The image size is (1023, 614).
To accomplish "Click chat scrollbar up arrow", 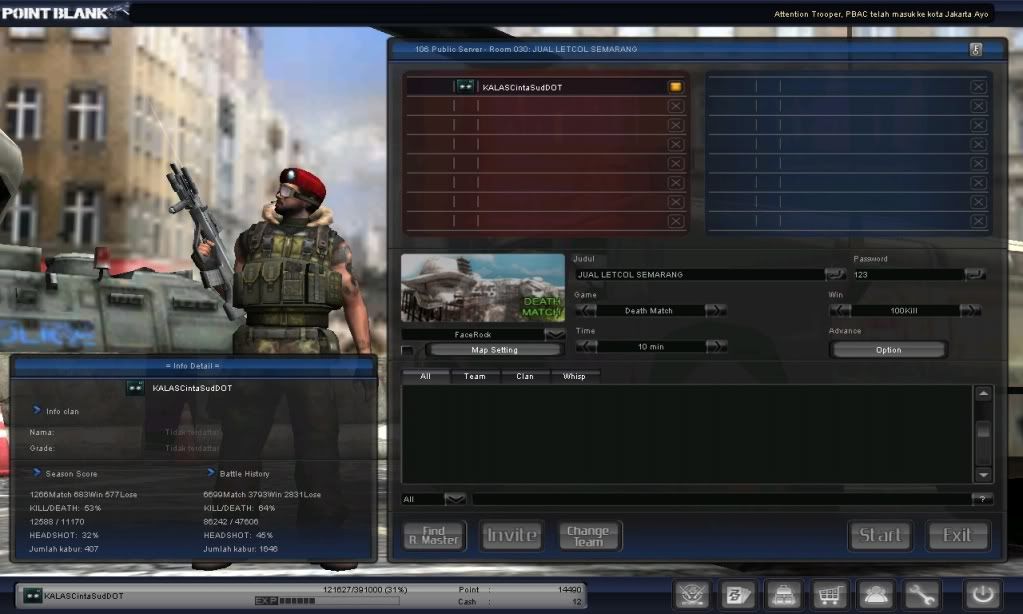I will pos(983,393).
